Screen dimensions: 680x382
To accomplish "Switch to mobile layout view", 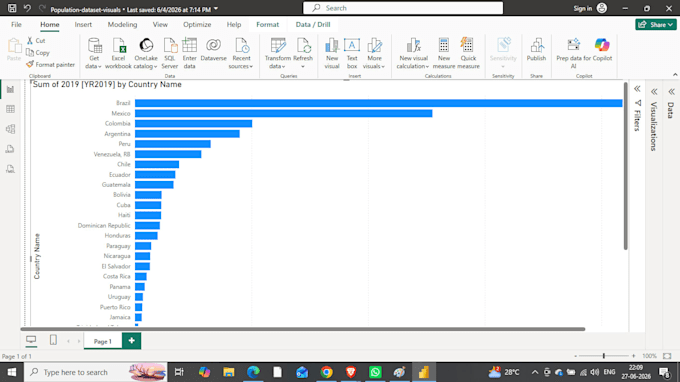I will (53, 340).
